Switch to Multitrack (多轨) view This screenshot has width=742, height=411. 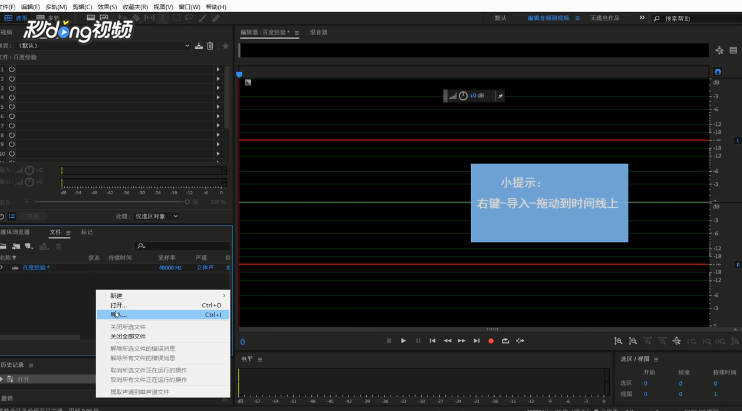[x=48, y=18]
